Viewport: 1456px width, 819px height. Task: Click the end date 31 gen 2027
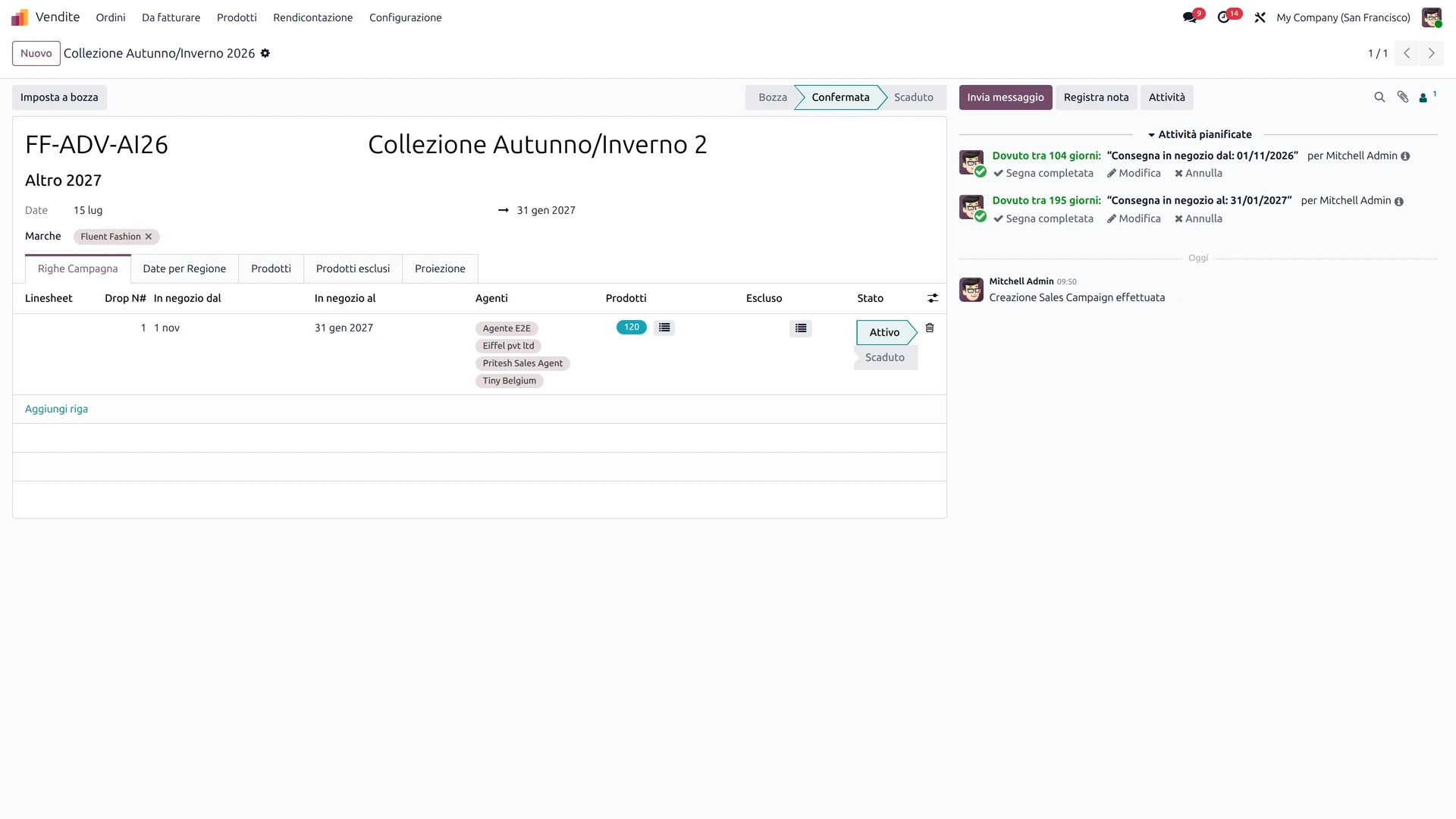(x=546, y=210)
